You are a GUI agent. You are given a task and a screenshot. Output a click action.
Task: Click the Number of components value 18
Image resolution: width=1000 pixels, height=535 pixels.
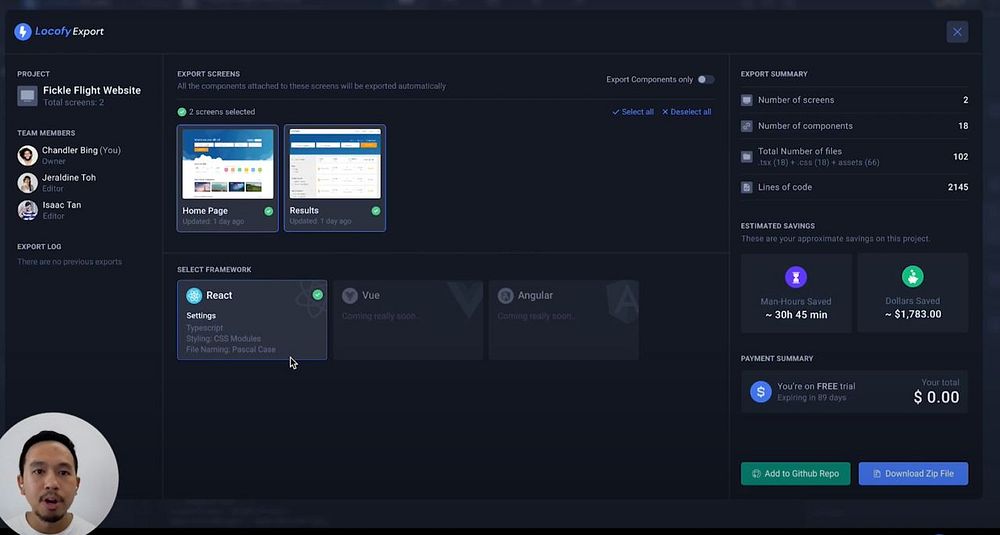[x=963, y=126]
